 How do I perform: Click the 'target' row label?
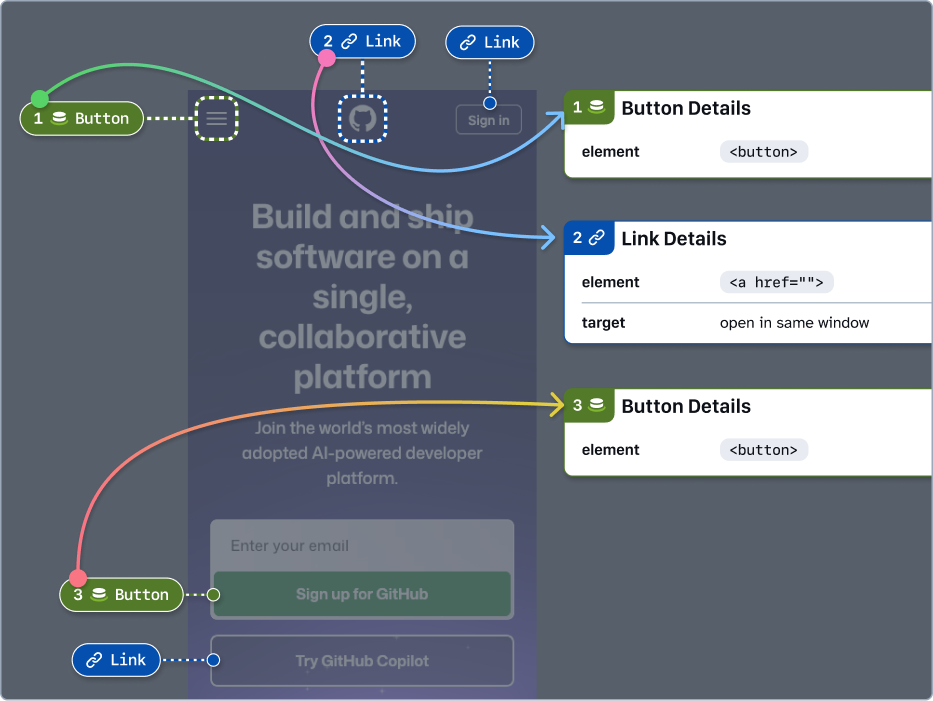tap(603, 323)
